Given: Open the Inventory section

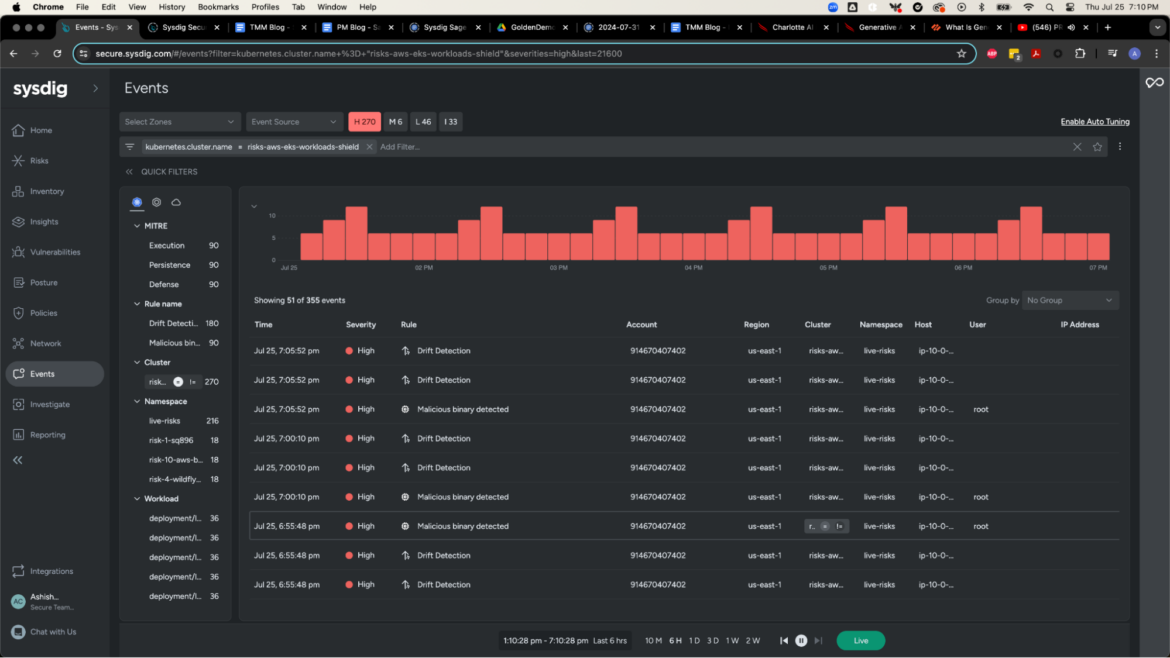Looking at the screenshot, I should click(50, 191).
